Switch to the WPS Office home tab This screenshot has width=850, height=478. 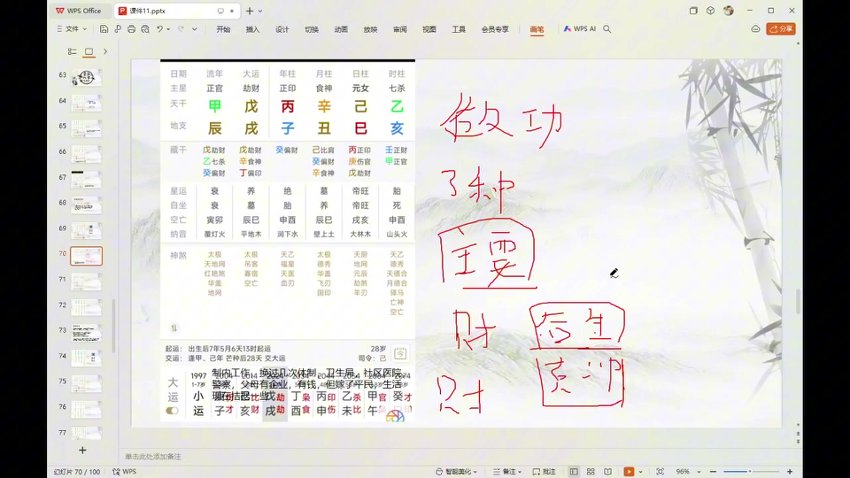(79, 11)
